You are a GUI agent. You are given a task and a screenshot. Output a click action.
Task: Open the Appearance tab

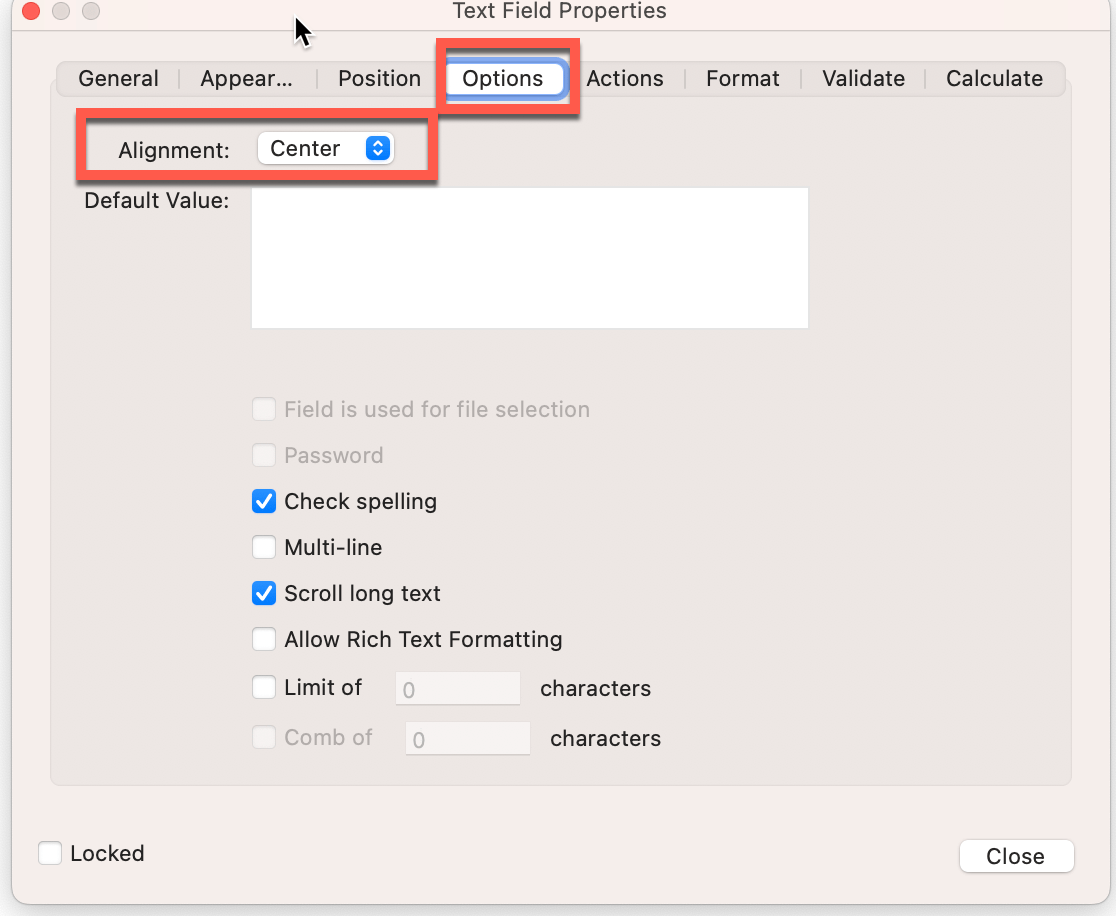click(246, 78)
